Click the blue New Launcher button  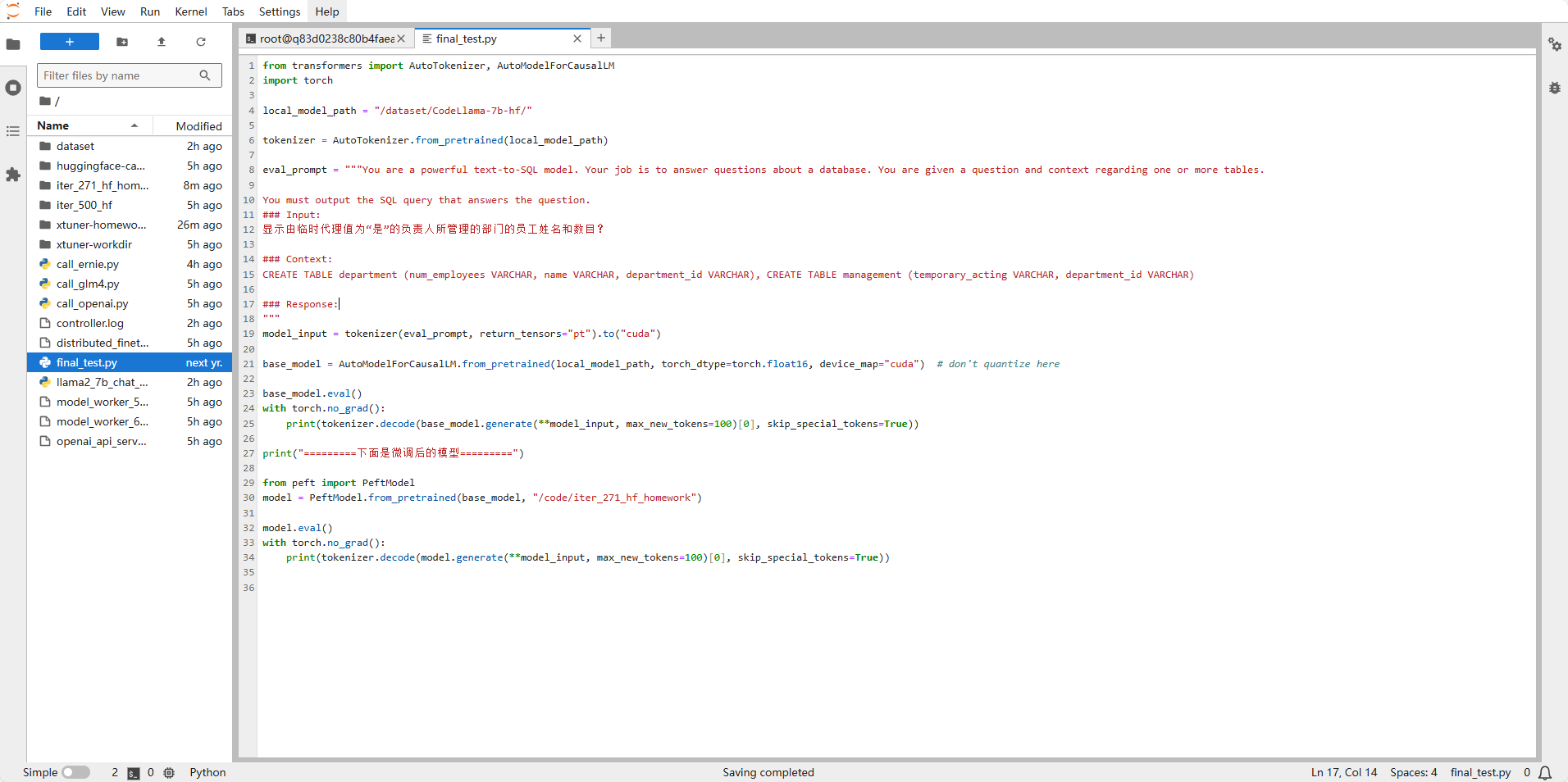70,42
